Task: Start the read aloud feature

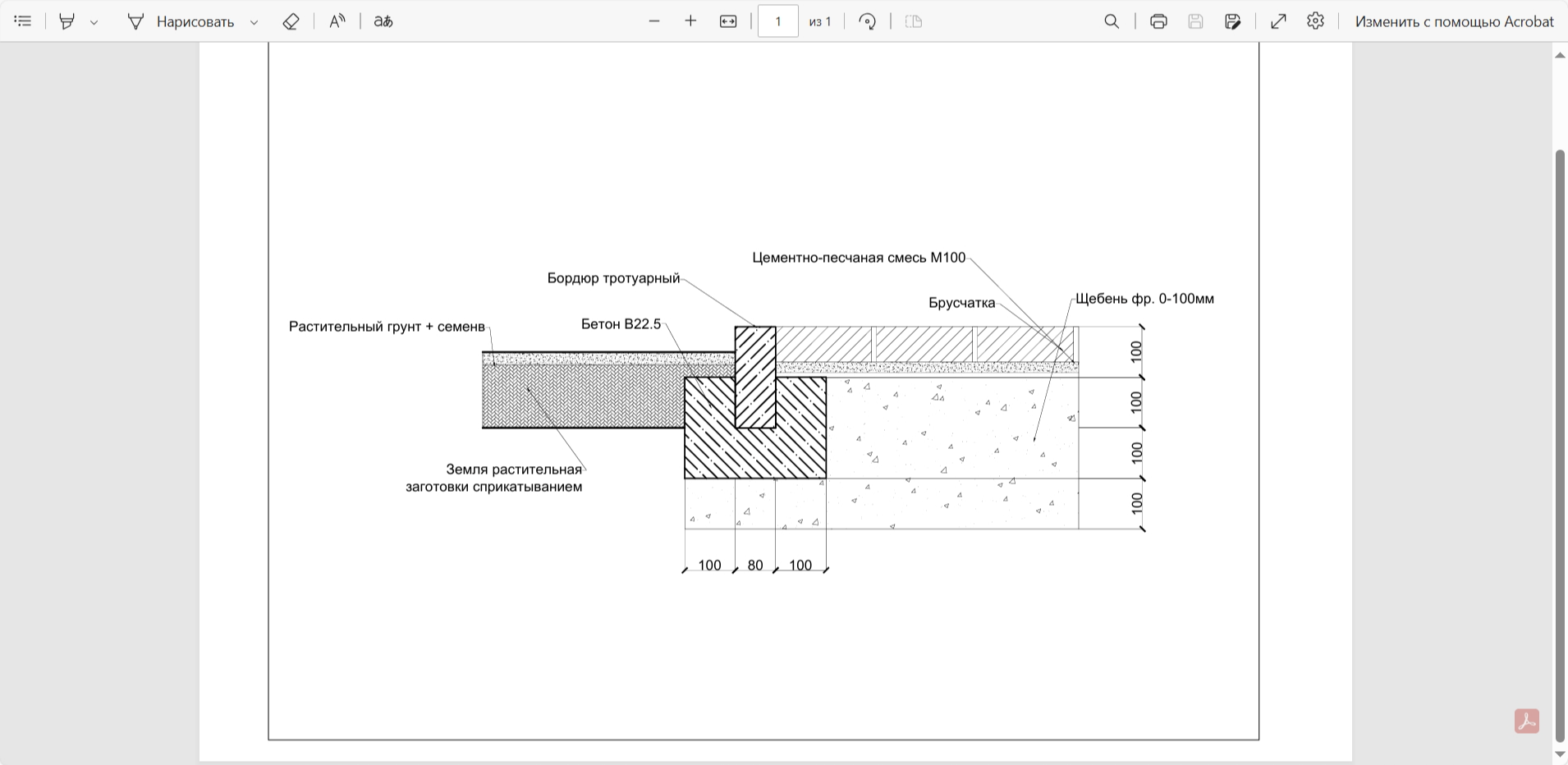Action: coord(337,21)
